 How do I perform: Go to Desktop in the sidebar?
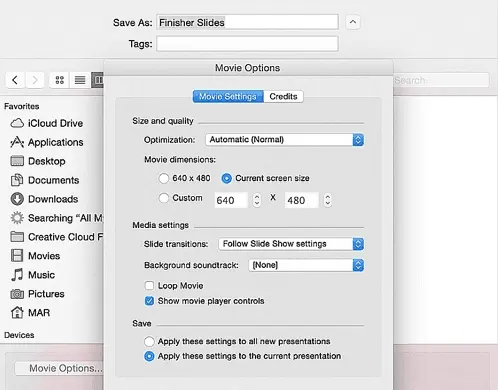38,161
